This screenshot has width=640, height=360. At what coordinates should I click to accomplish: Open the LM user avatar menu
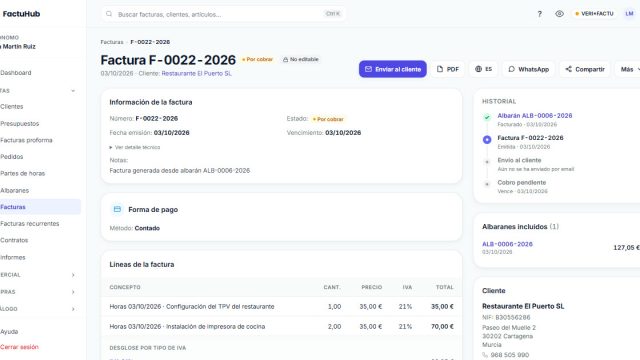click(629, 14)
